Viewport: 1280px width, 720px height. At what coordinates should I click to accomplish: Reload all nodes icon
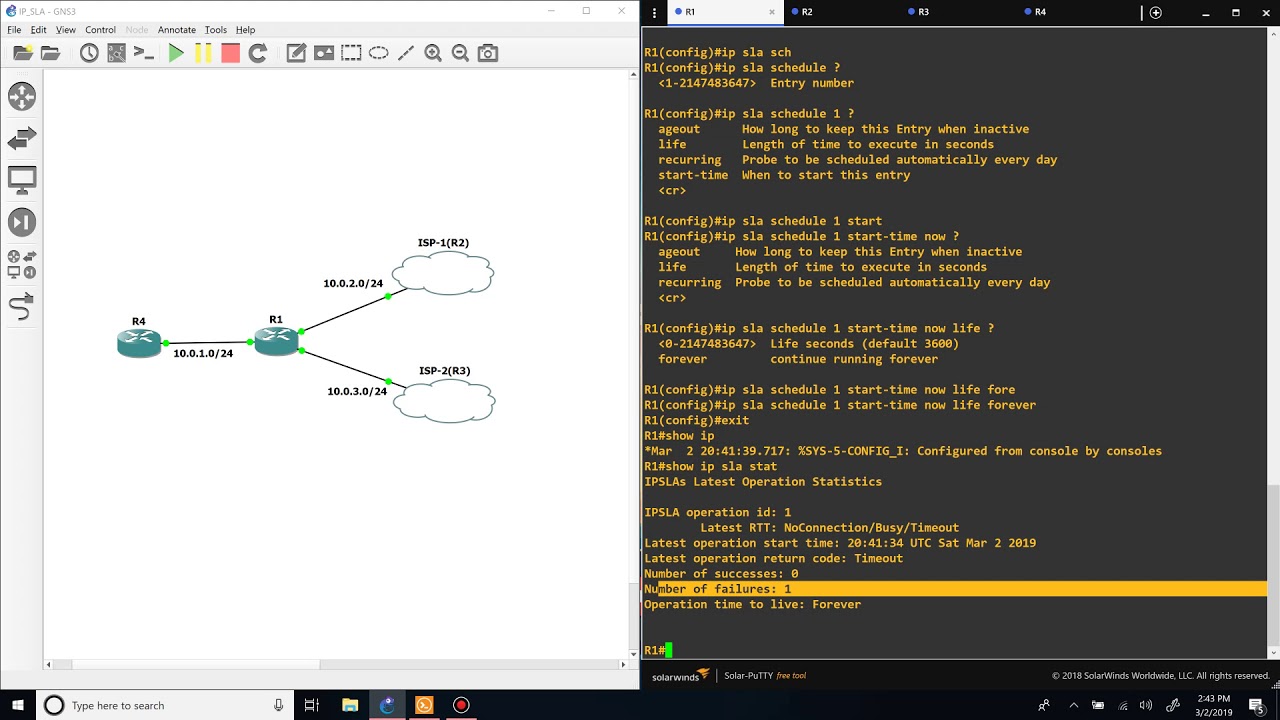(x=257, y=53)
